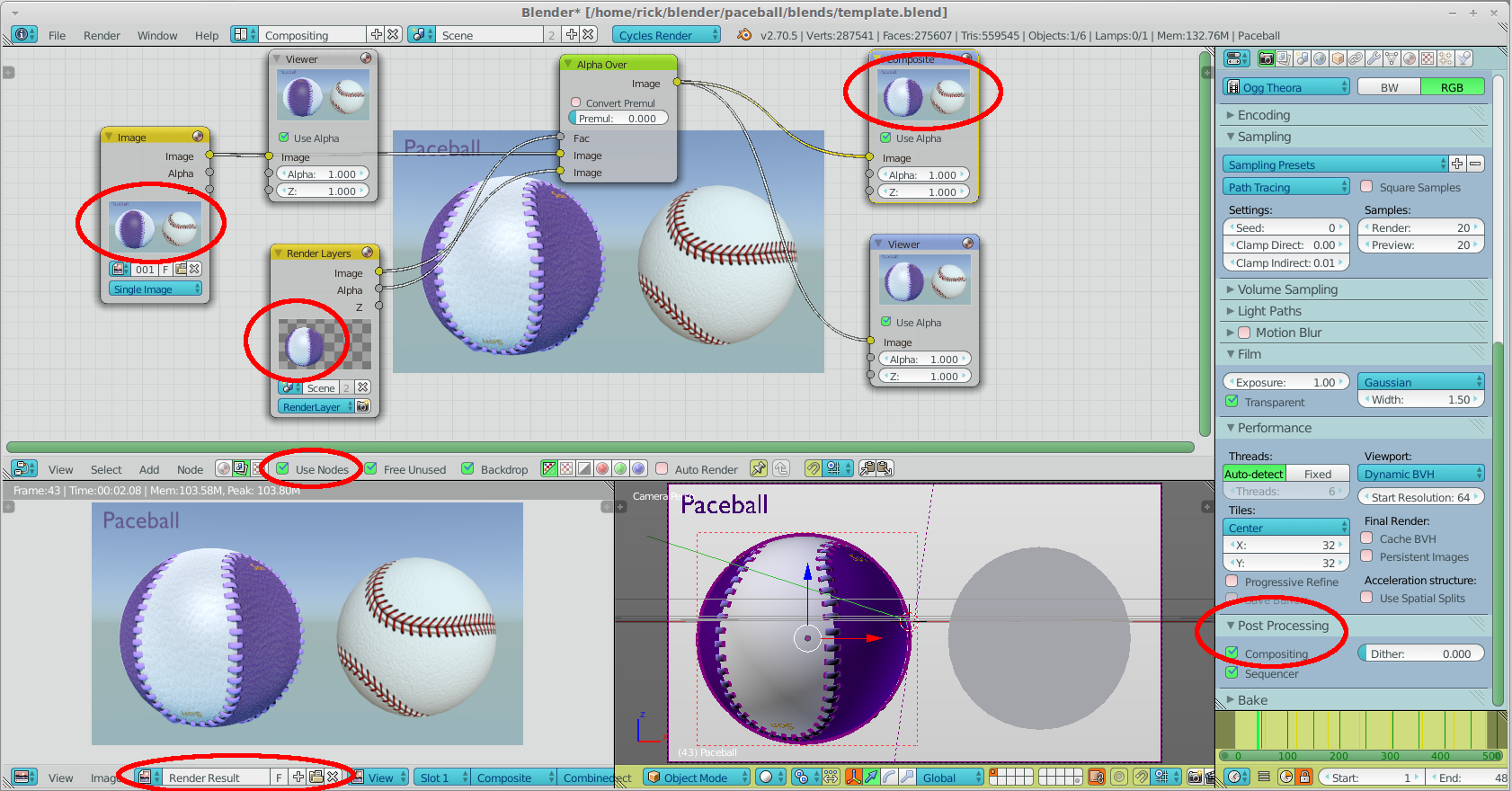Open the Object Constraints chain-link tab
Viewport: 1512px width, 791px height.
click(x=1356, y=58)
